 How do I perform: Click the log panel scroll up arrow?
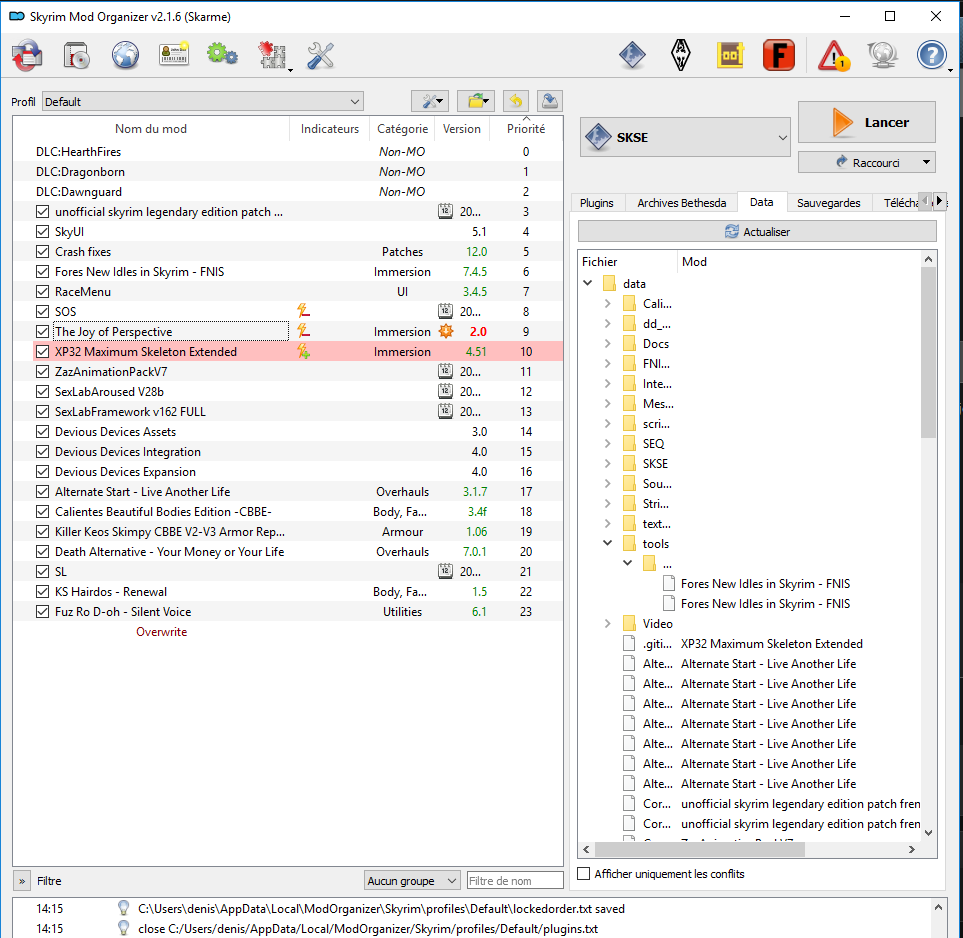[938, 907]
